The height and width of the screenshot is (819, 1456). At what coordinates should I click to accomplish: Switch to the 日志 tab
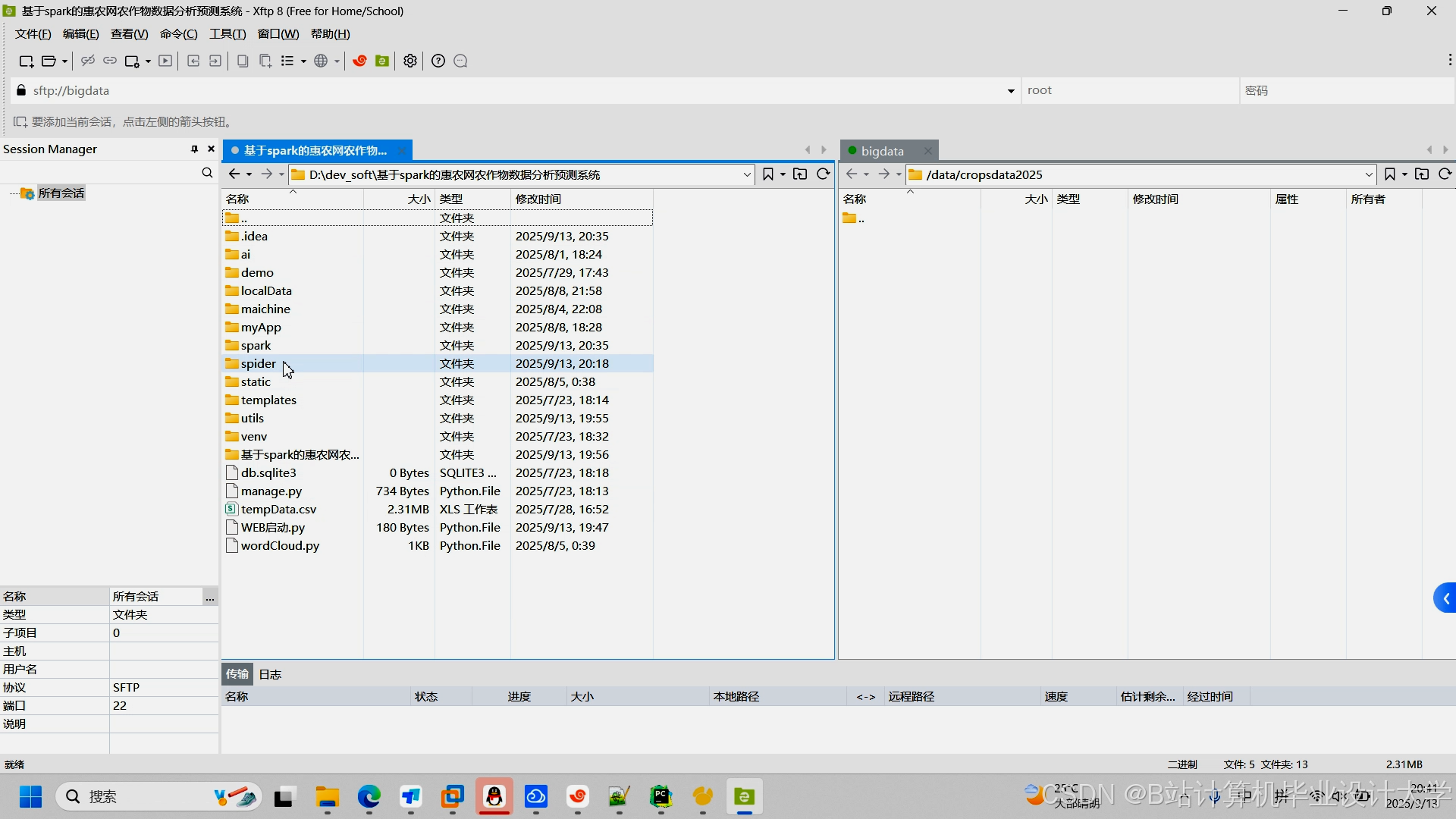(271, 674)
